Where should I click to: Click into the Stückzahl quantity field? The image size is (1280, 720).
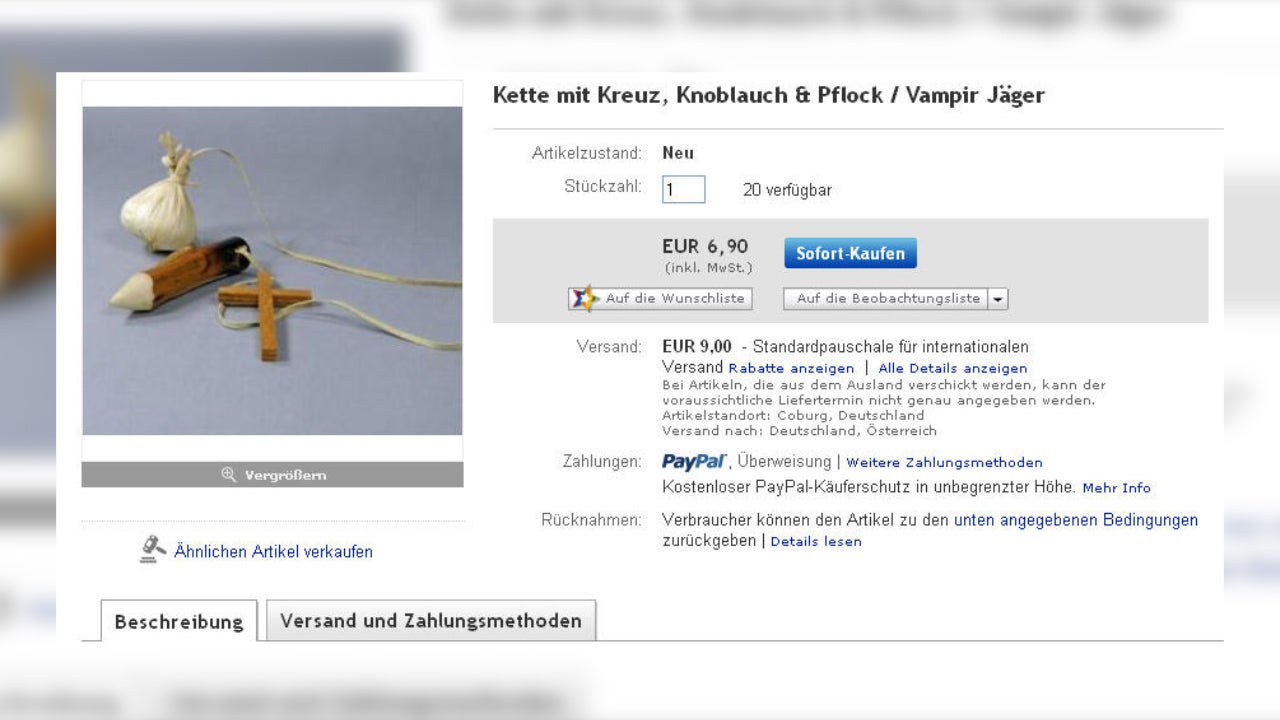684,189
